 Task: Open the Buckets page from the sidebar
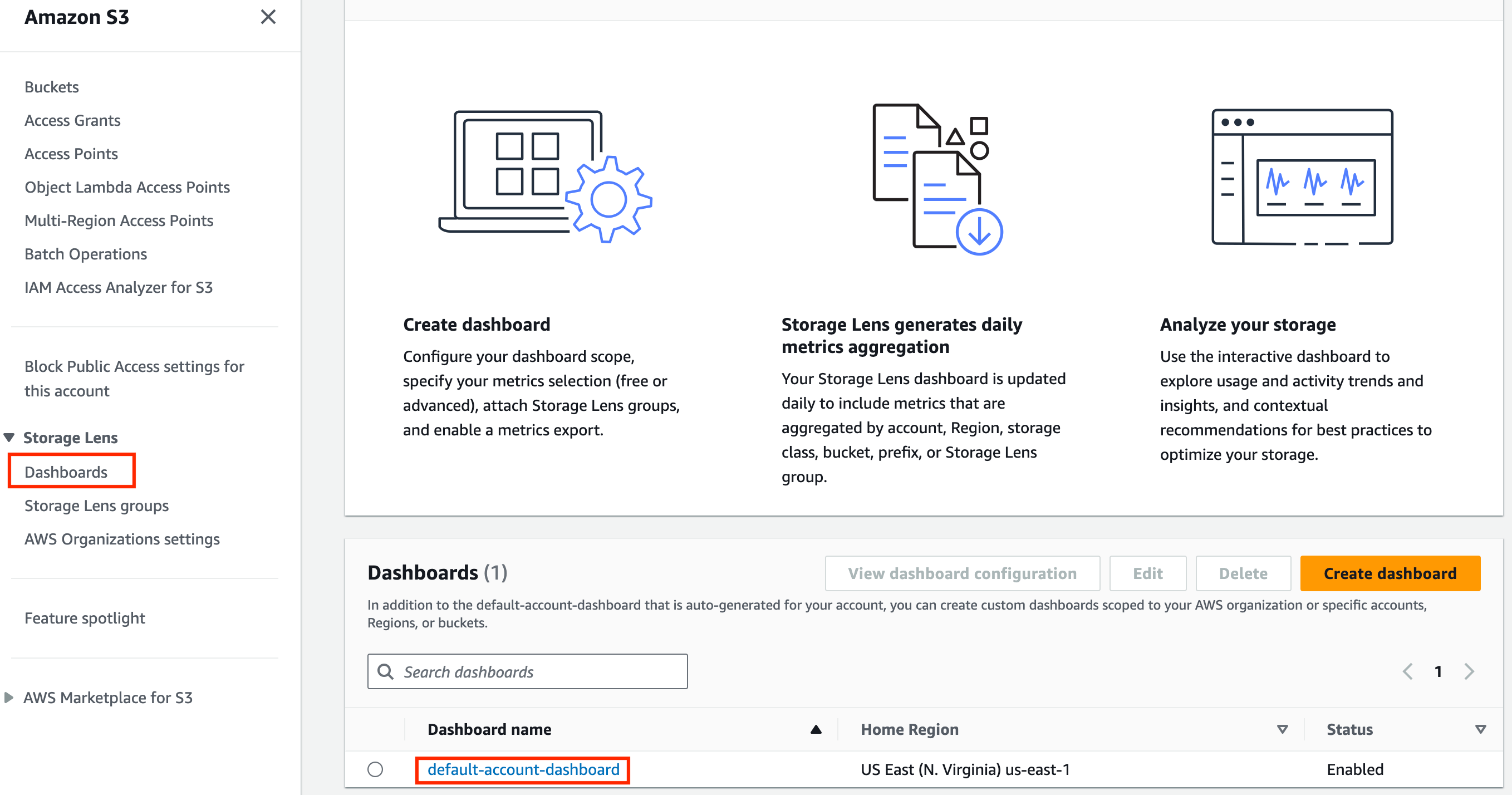[51, 86]
